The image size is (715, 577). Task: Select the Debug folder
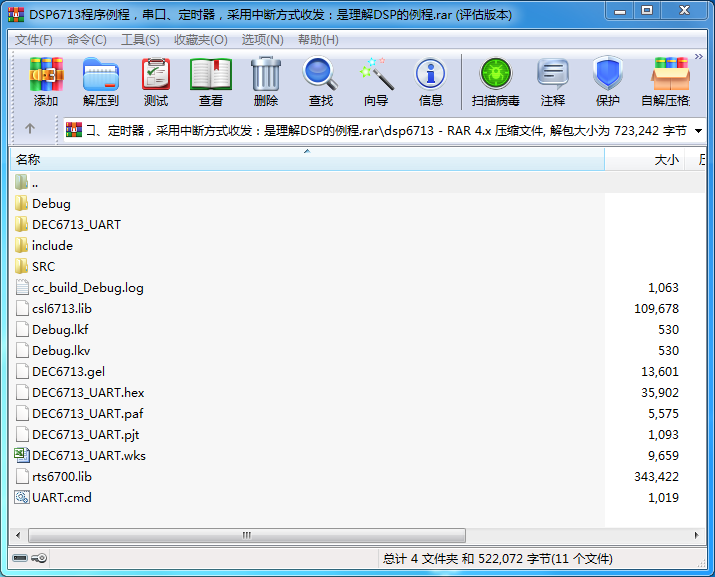pos(42,203)
